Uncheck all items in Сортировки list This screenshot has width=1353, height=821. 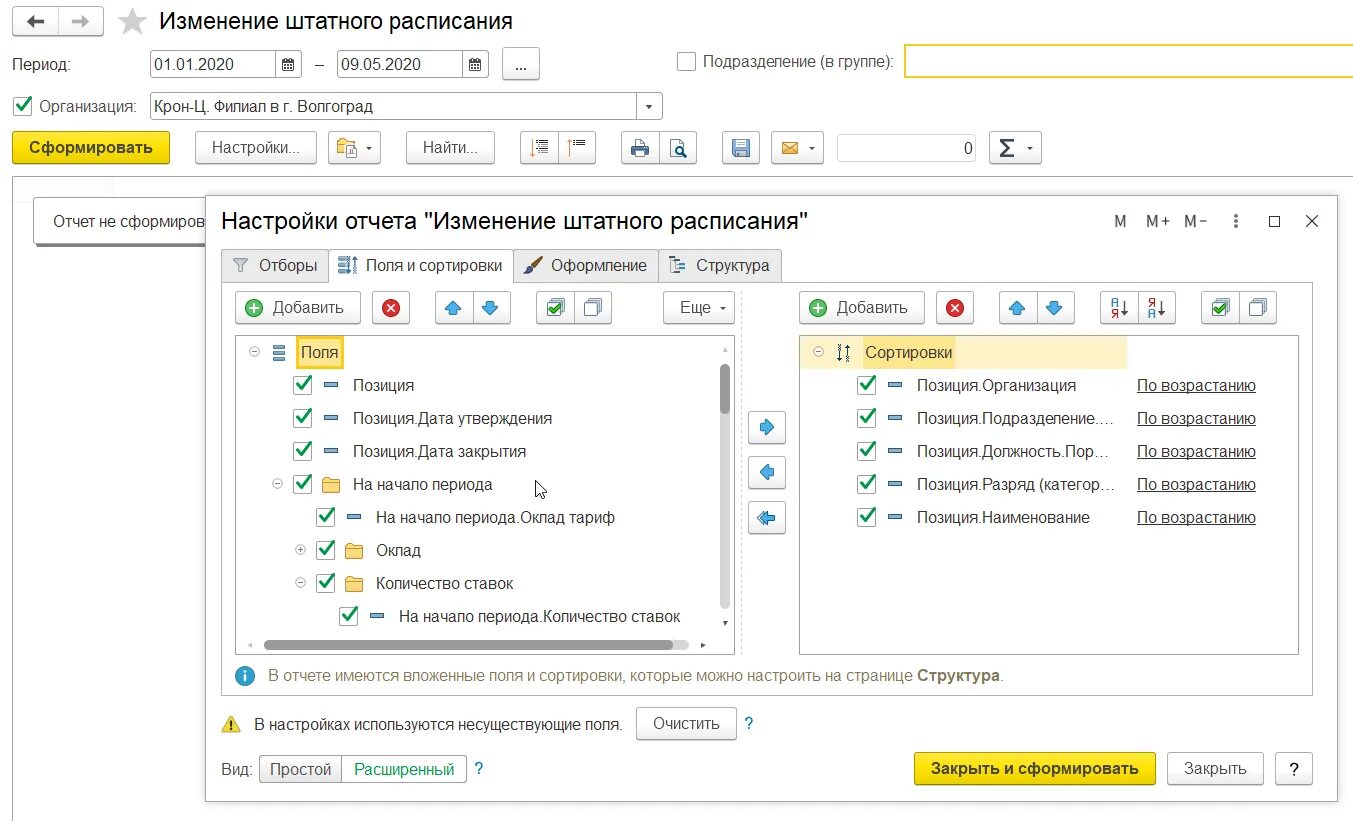click(x=1258, y=308)
